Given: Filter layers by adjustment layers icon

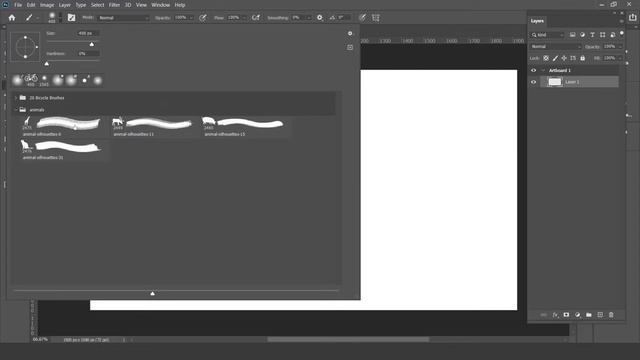Looking at the screenshot, I should pyautogui.click(x=582, y=35).
